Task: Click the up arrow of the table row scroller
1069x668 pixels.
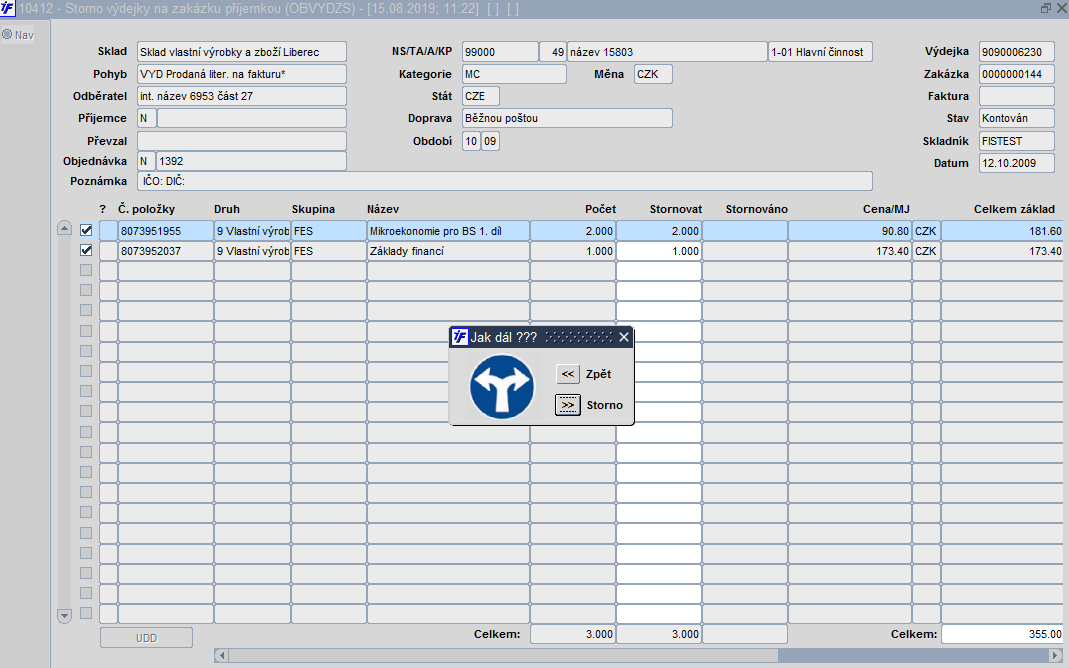Action: pyautogui.click(x=64, y=228)
